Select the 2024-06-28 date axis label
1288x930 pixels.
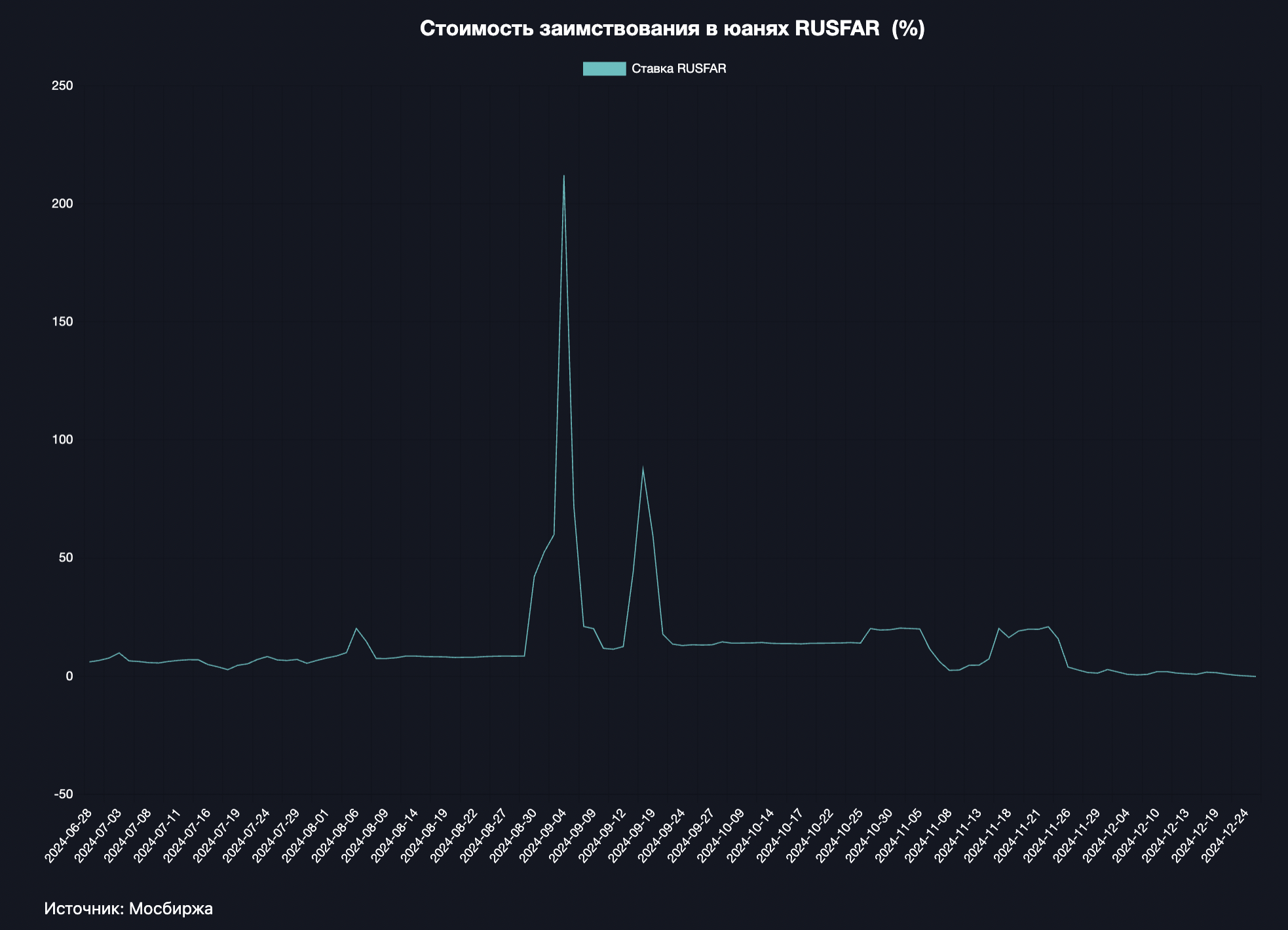(69, 835)
